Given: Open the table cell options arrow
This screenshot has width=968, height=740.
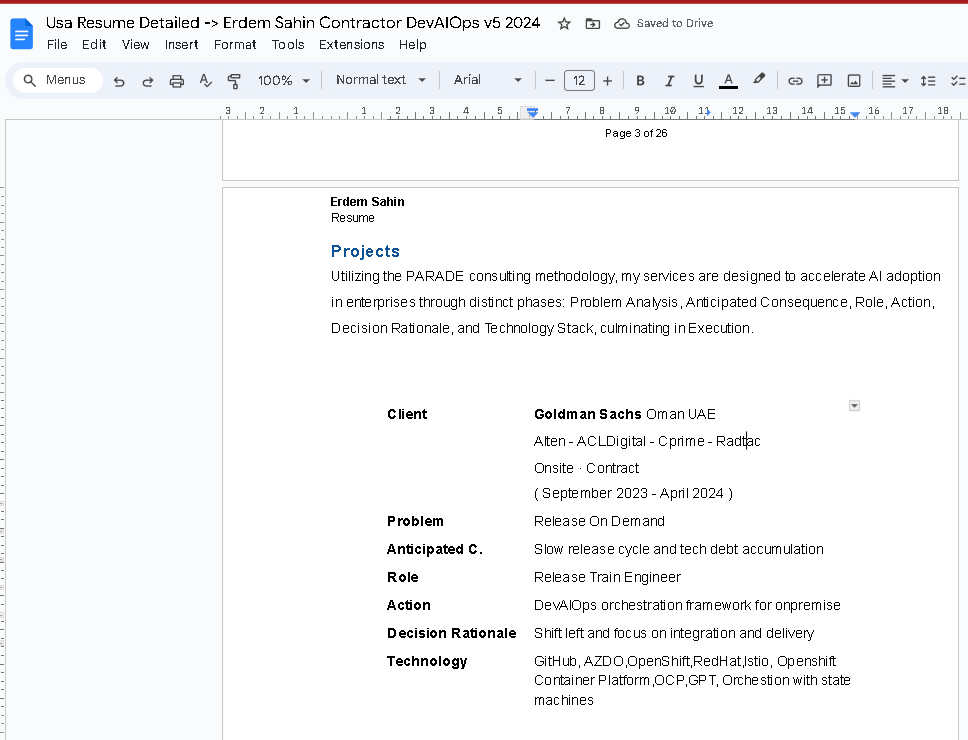Looking at the screenshot, I should coord(854,405).
